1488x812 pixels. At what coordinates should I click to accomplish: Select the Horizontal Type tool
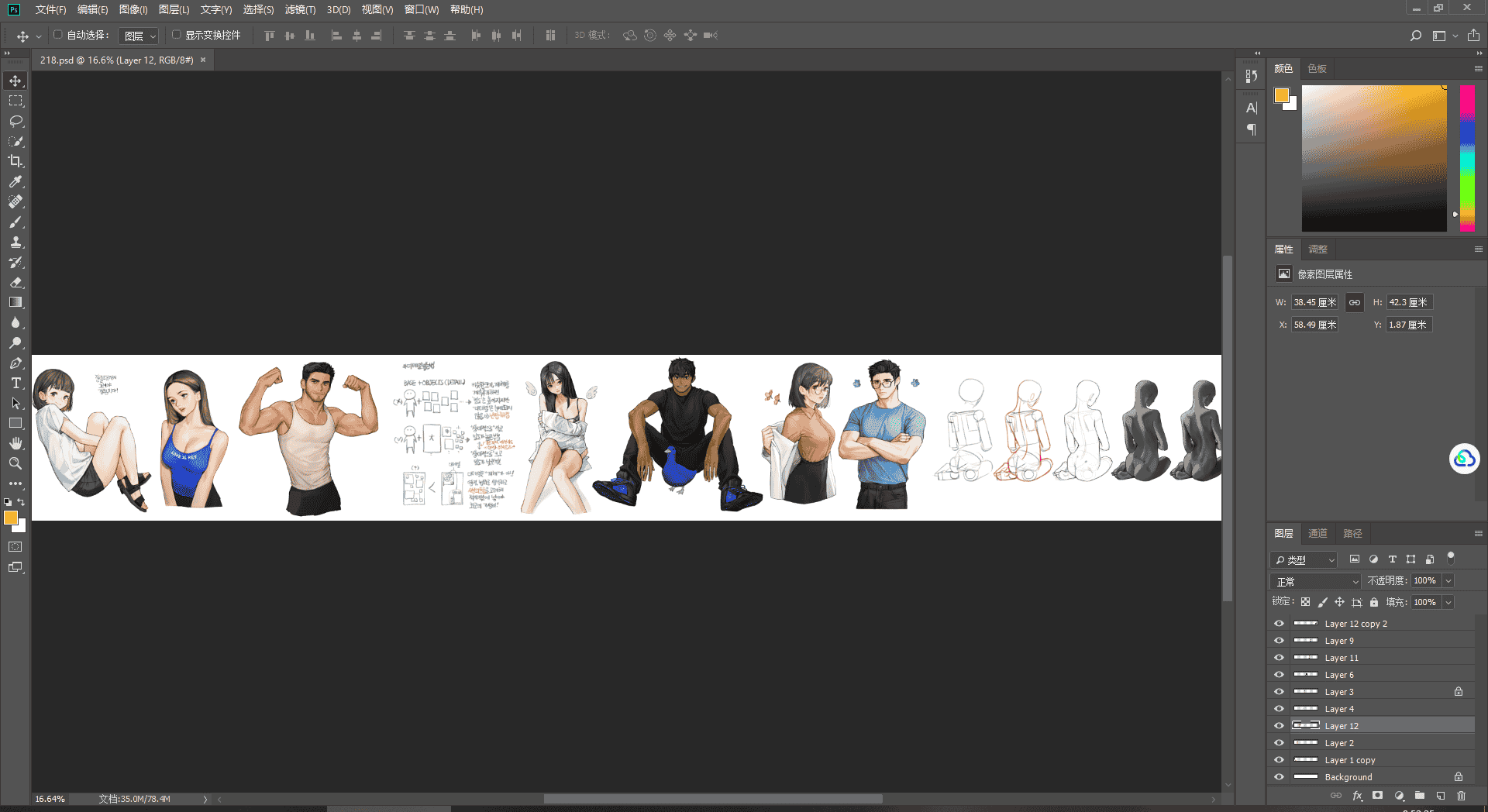coord(15,383)
